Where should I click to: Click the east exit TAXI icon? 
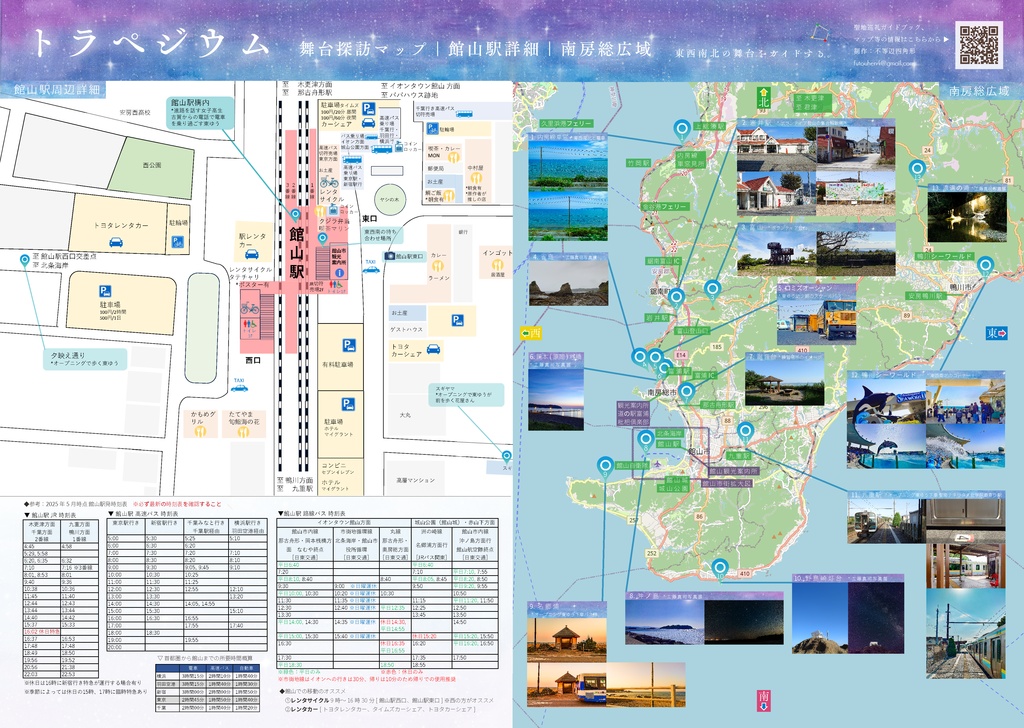pyautogui.click(x=371, y=268)
